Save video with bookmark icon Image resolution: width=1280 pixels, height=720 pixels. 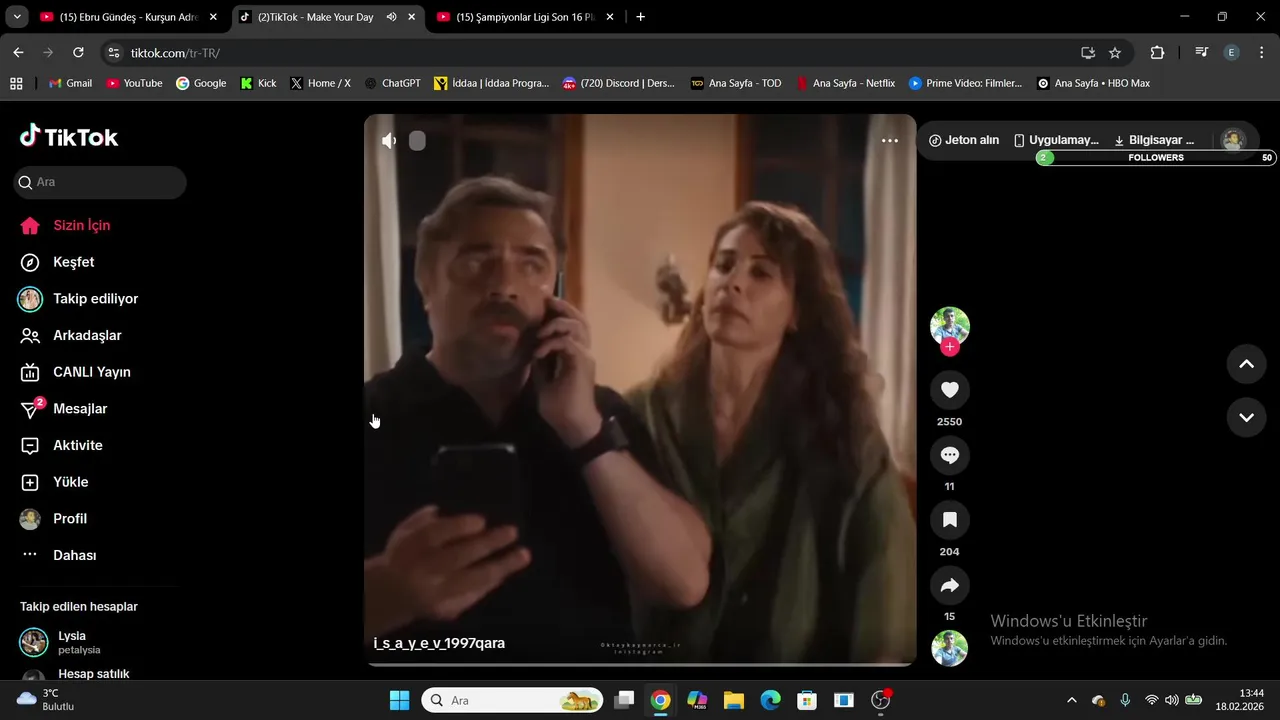point(950,520)
